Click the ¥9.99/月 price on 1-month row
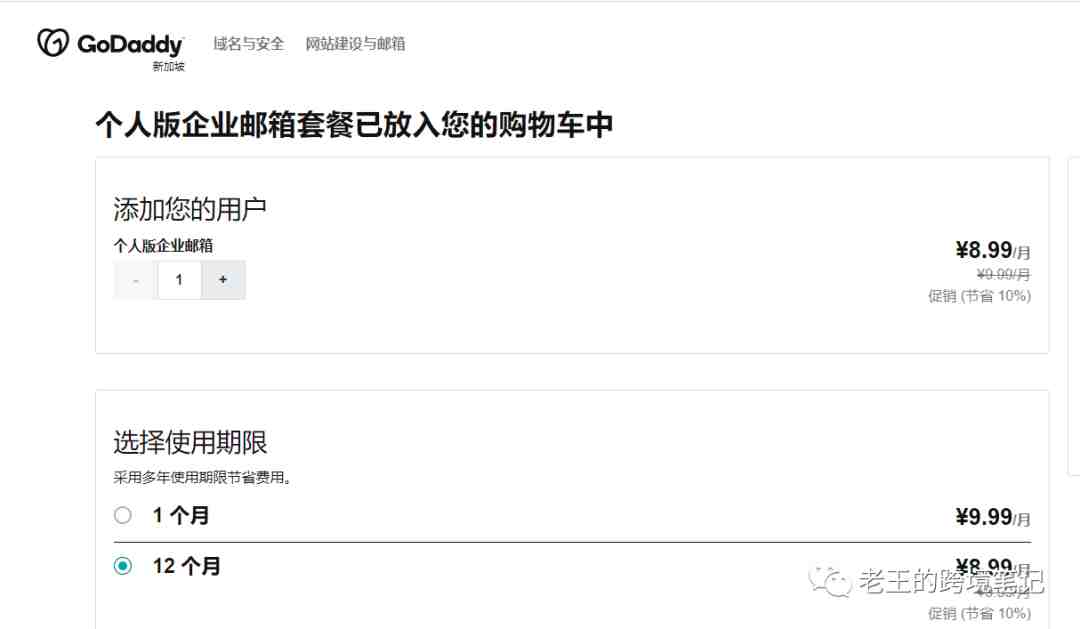 point(993,517)
